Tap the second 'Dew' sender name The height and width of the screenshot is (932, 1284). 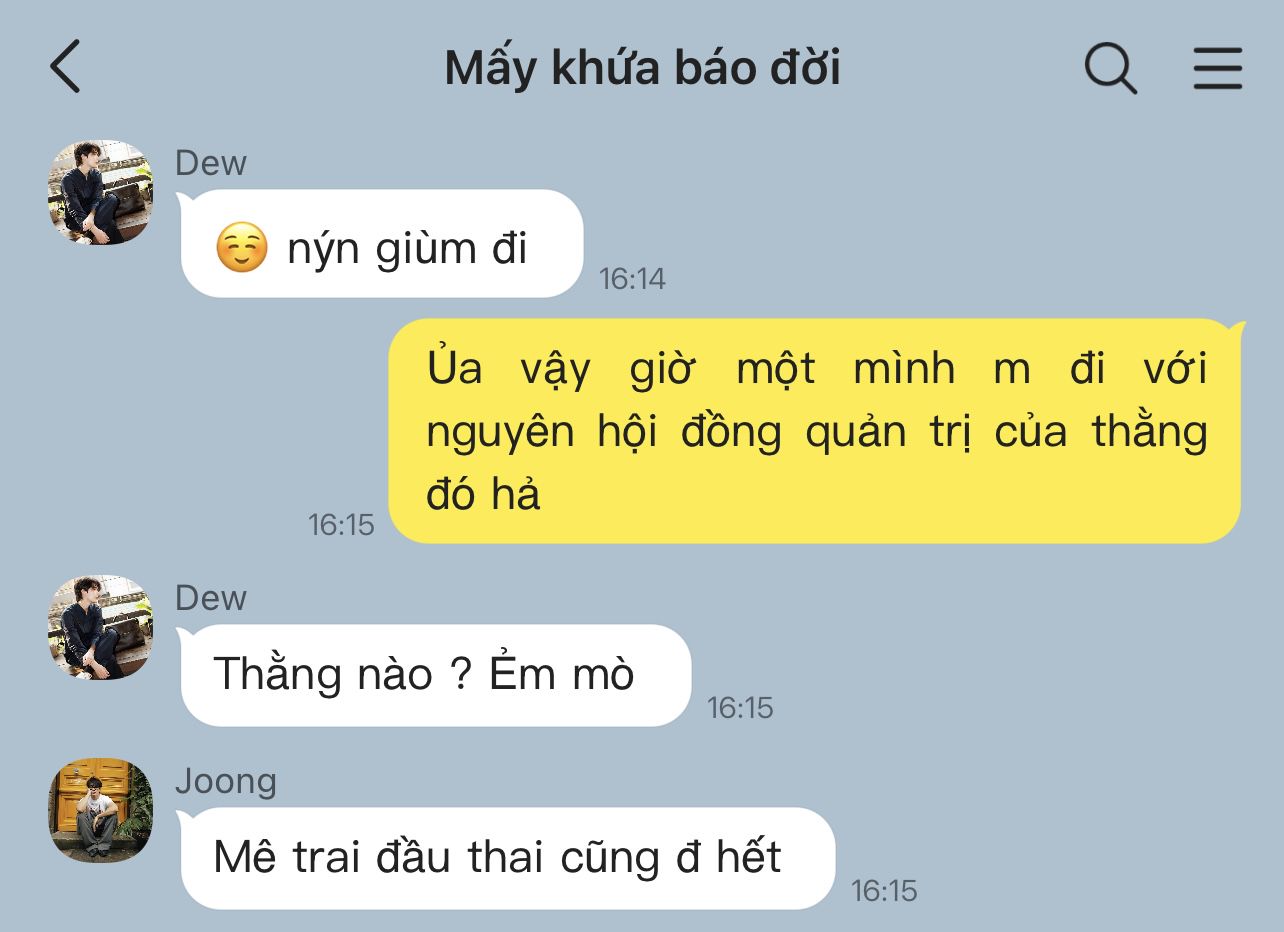pyautogui.click(x=211, y=598)
